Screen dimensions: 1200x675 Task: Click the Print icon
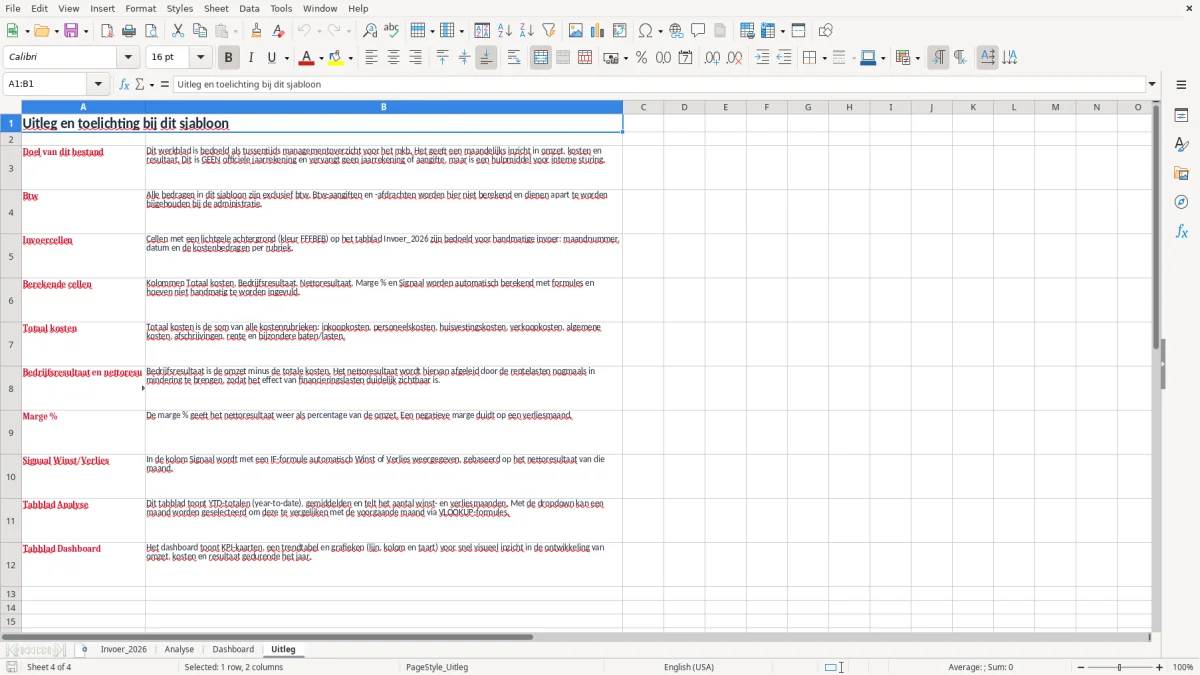click(x=129, y=31)
